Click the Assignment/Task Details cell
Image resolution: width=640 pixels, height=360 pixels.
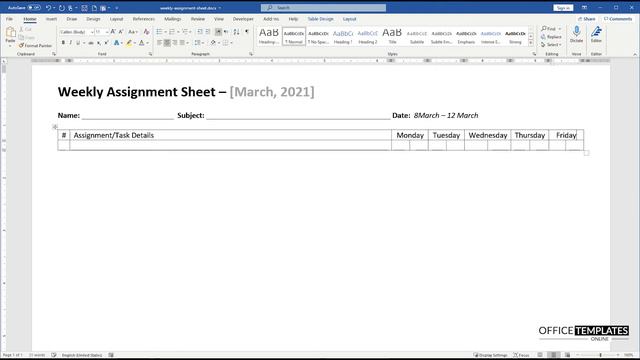pyautogui.click(x=231, y=135)
